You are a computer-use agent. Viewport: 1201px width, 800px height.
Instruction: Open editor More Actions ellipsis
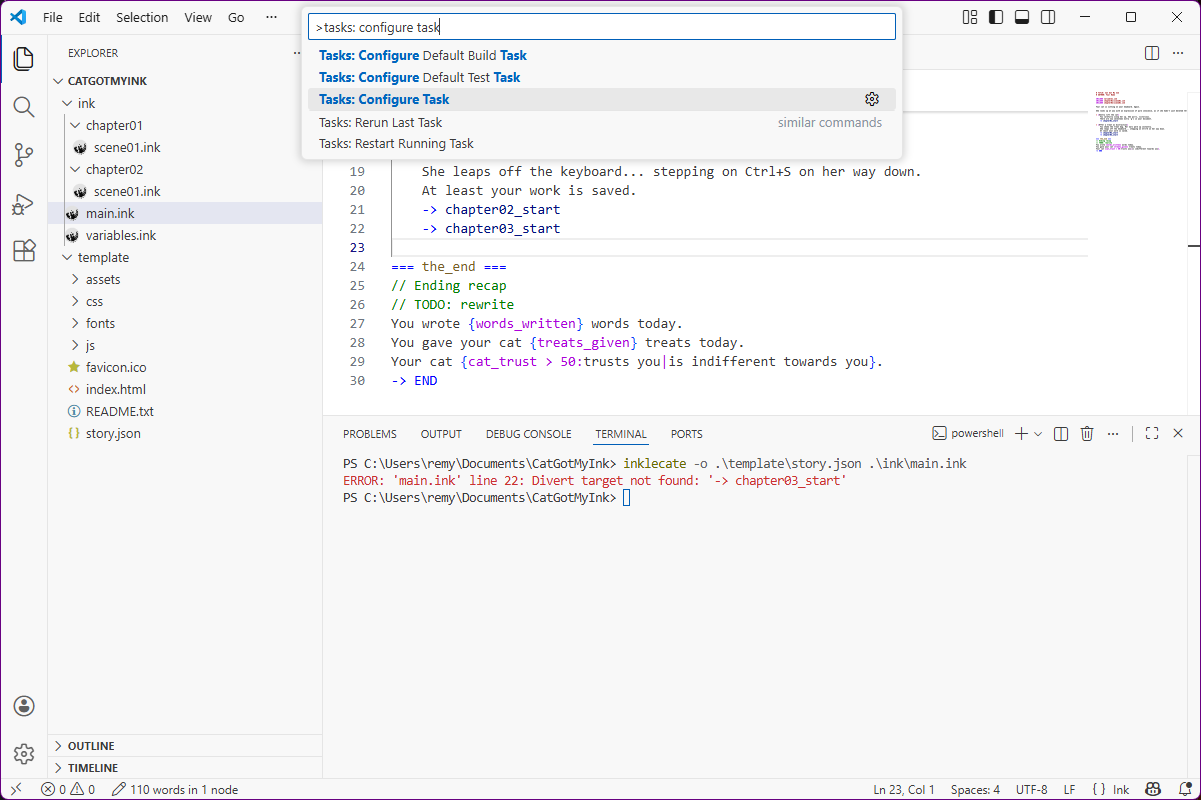(x=1178, y=53)
